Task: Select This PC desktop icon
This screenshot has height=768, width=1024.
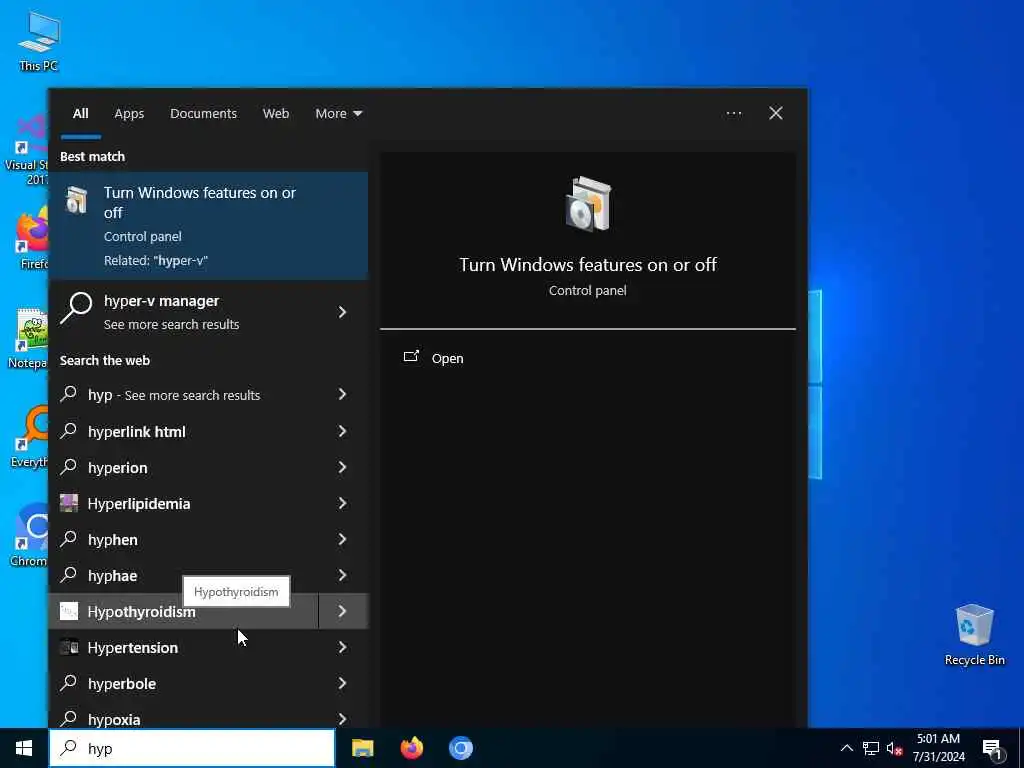Action: point(39,41)
